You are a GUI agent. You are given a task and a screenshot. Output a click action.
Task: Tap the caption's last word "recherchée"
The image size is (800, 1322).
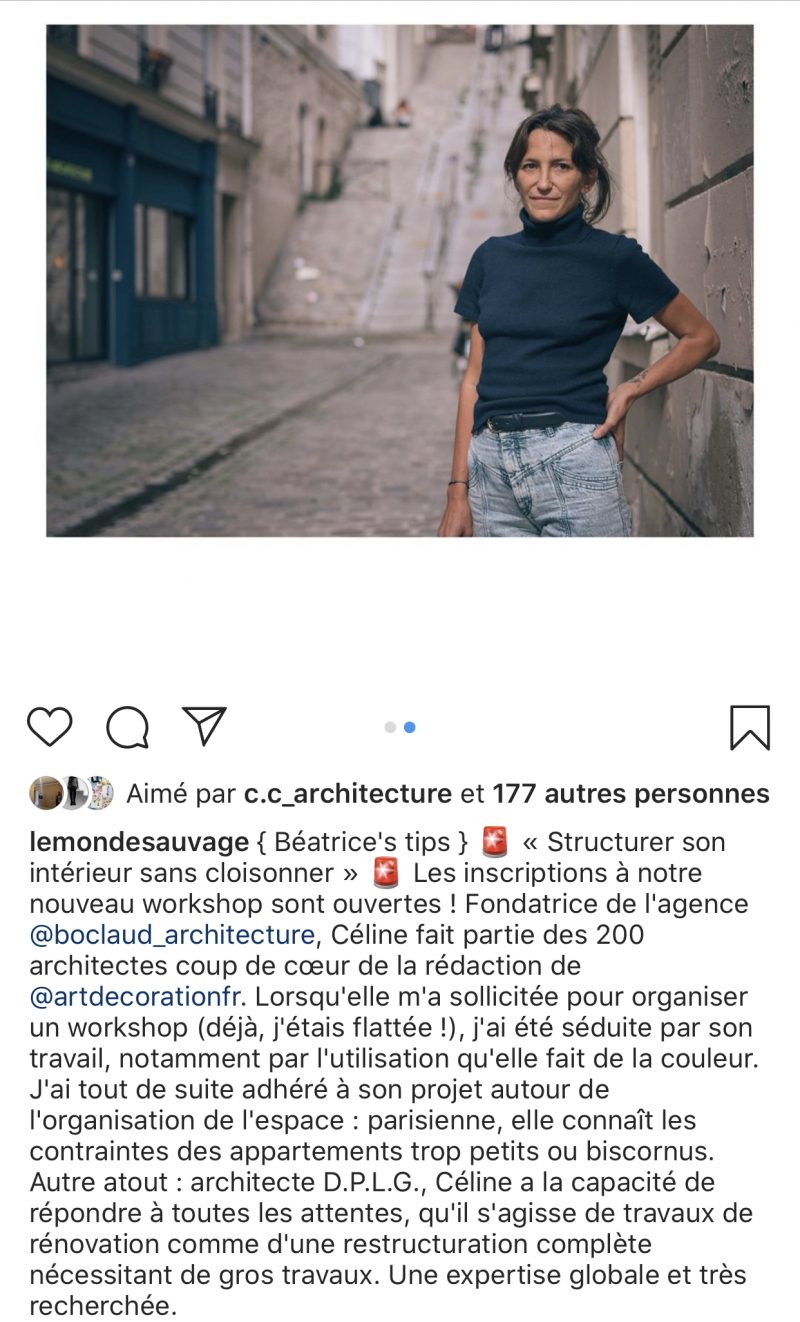pos(103,1307)
